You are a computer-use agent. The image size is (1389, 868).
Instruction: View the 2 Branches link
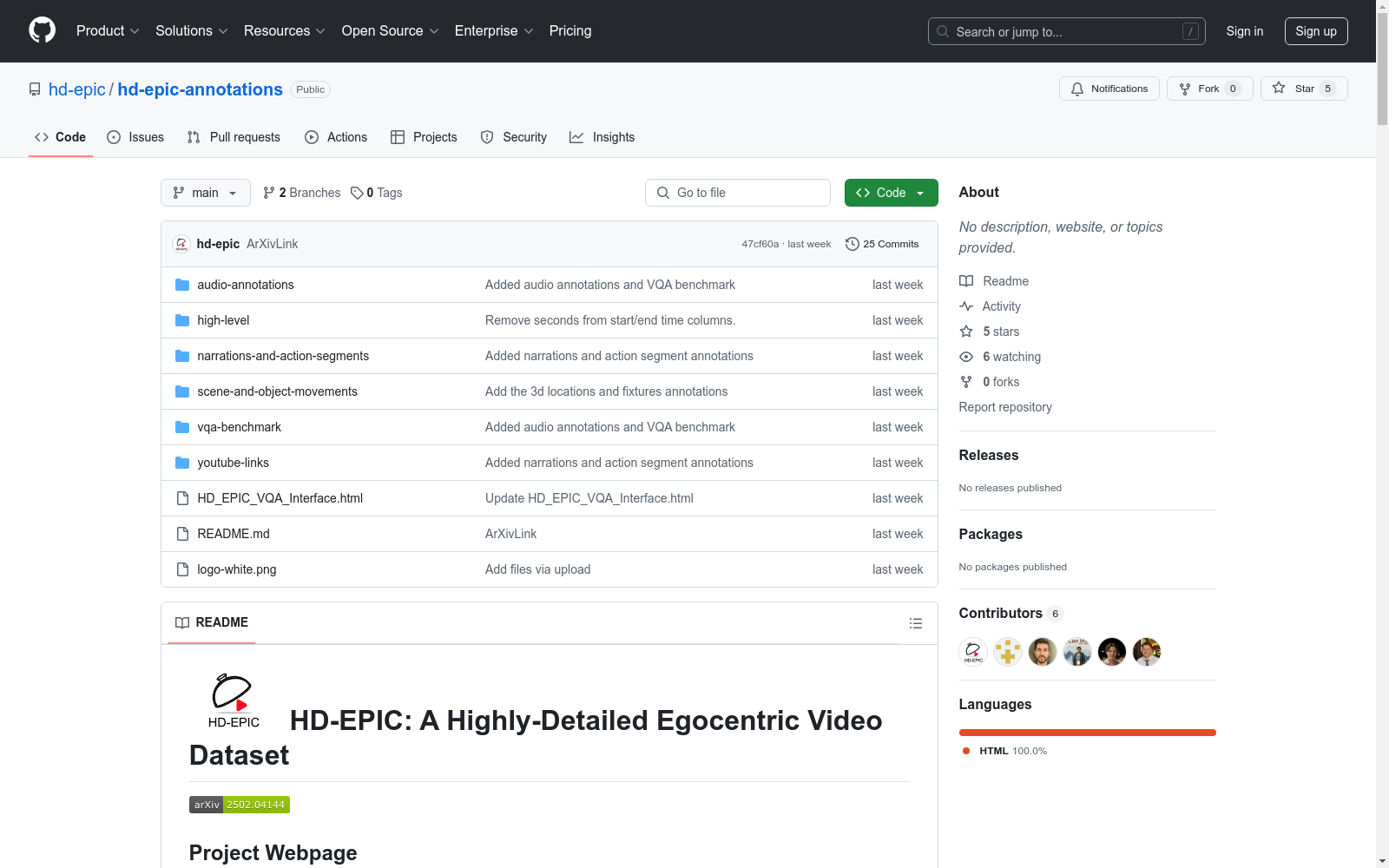coord(302,193)
